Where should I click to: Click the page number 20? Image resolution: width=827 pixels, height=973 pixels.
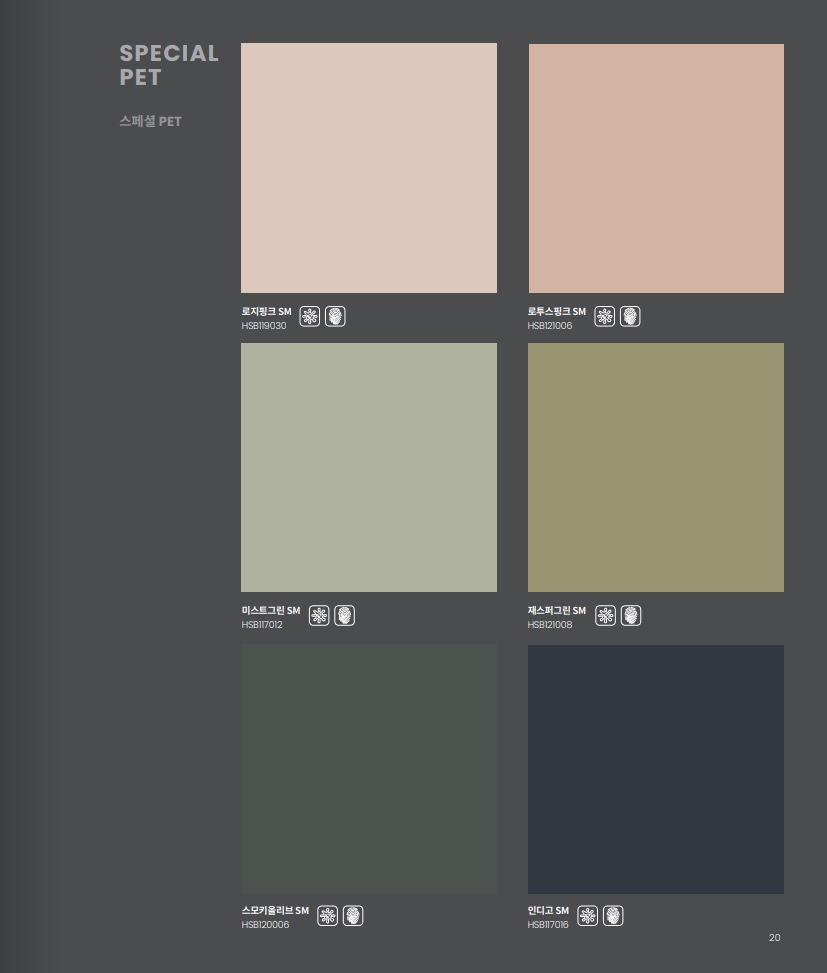point(774,938)
